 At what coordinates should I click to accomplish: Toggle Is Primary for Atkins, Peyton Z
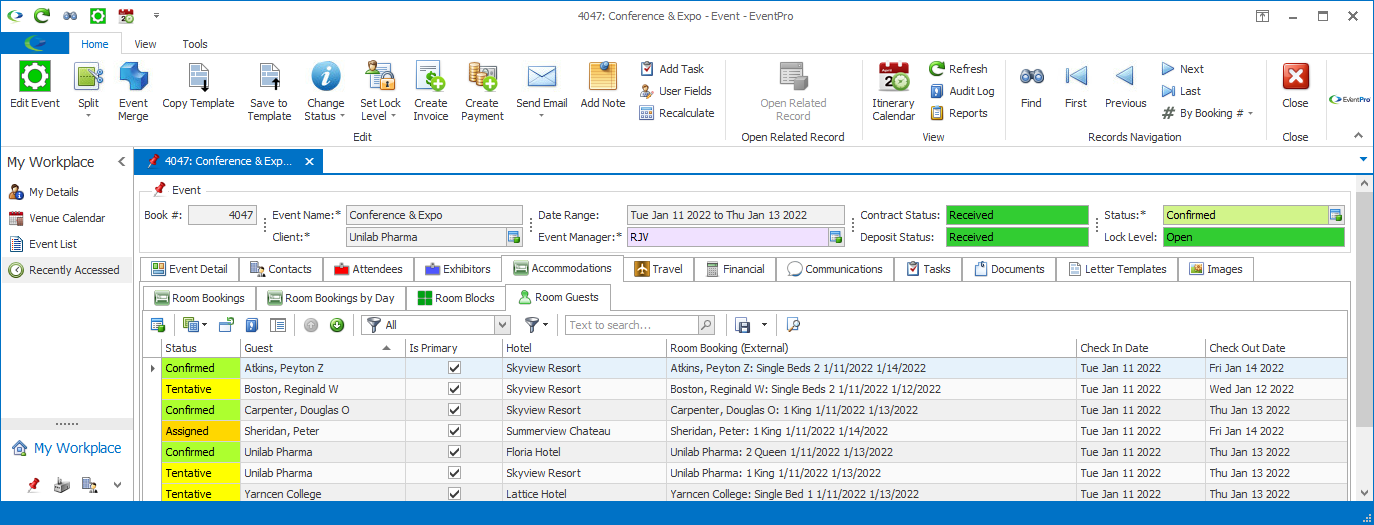pyautogui.click(x=455, y=368)
